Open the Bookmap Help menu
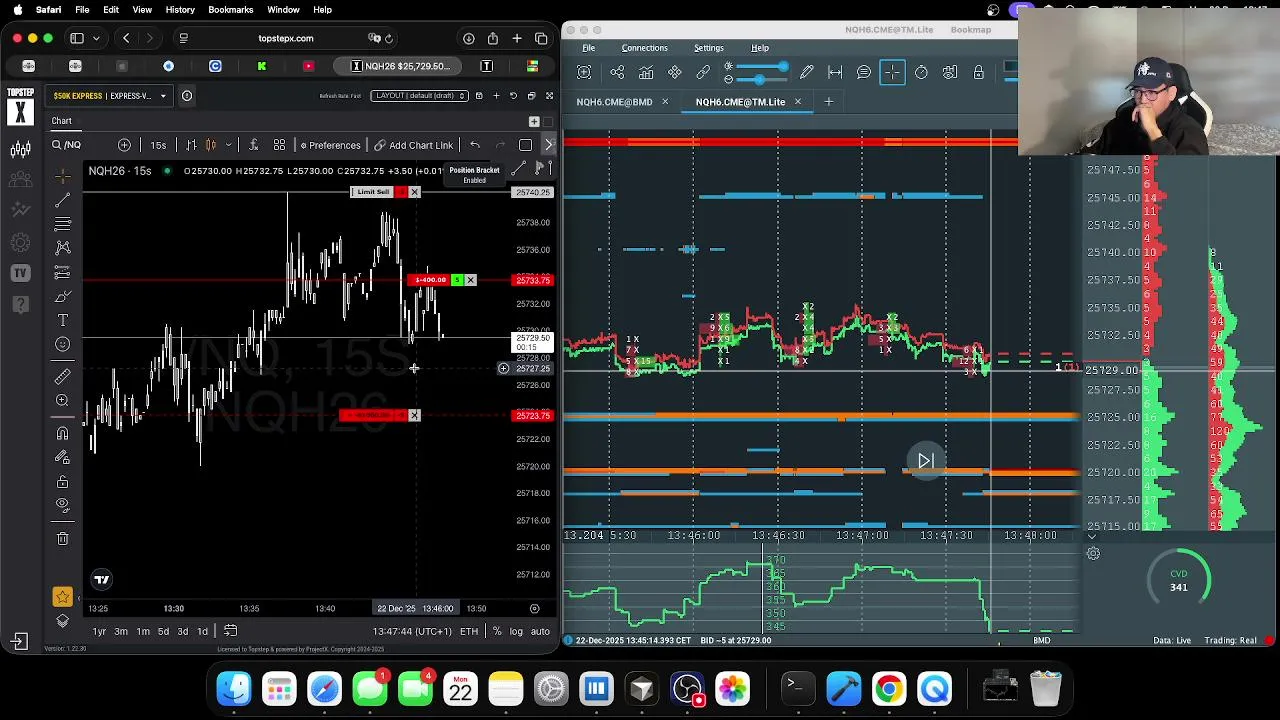This screenshot has height=720, width=1280. 760,48
